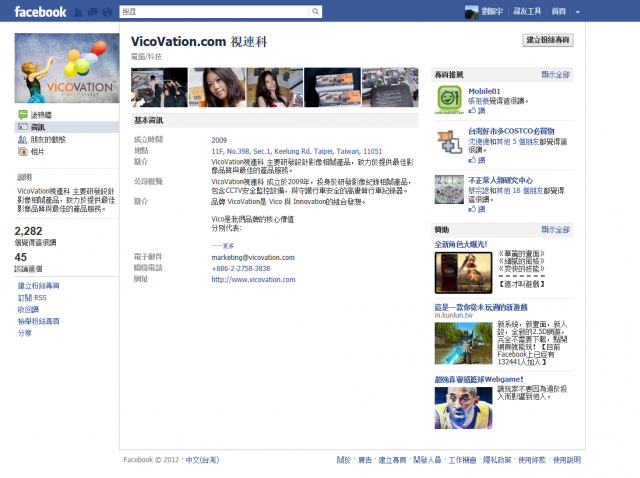Viewport: 640px width, 478px height.
Task: Click the RSS subscribe link
Action: [32, 298]
